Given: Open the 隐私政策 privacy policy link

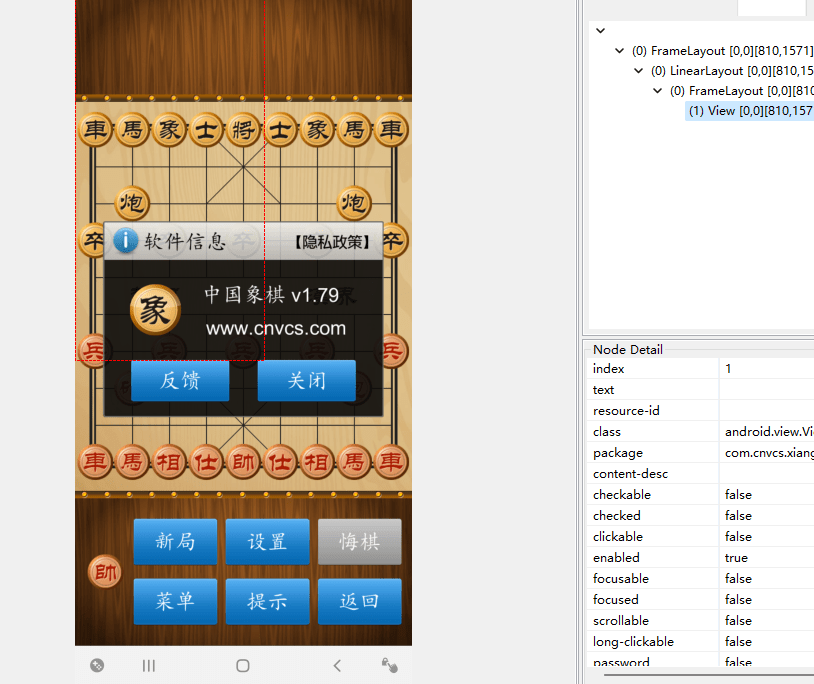Looking at the screenshot, I should (332, 242).
